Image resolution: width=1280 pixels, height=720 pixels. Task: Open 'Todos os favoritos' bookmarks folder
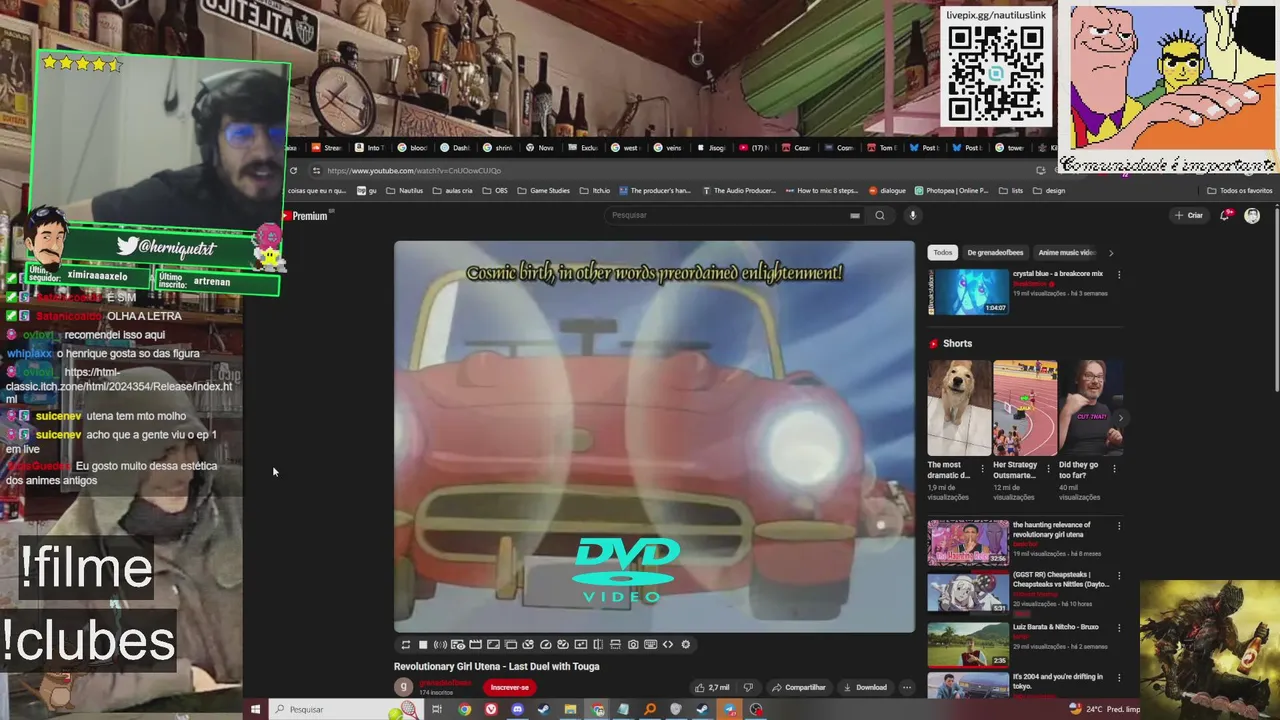point(1240,191)
